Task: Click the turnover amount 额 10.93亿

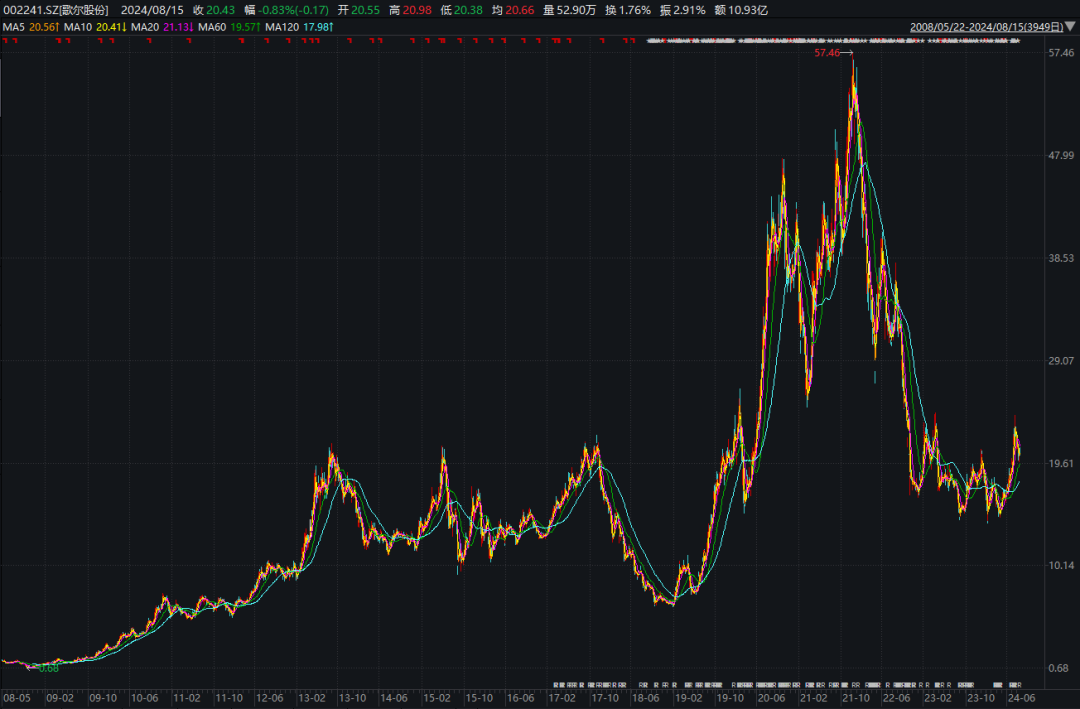Action: pos(741,10)
